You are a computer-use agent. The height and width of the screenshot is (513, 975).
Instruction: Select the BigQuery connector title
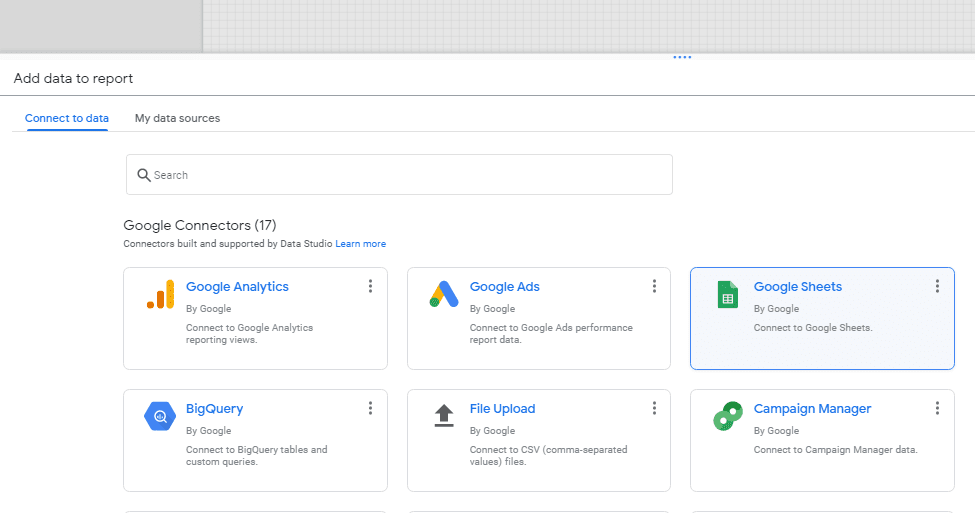[215, 409]
